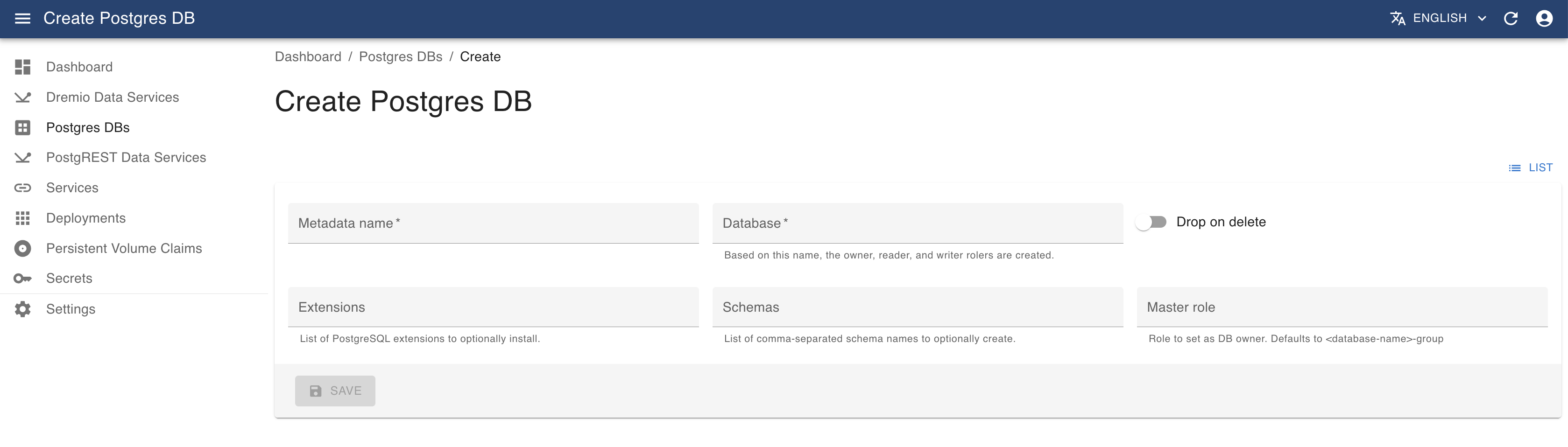Focus the Extensions input field
The image size is (1568, 447).
493,307
